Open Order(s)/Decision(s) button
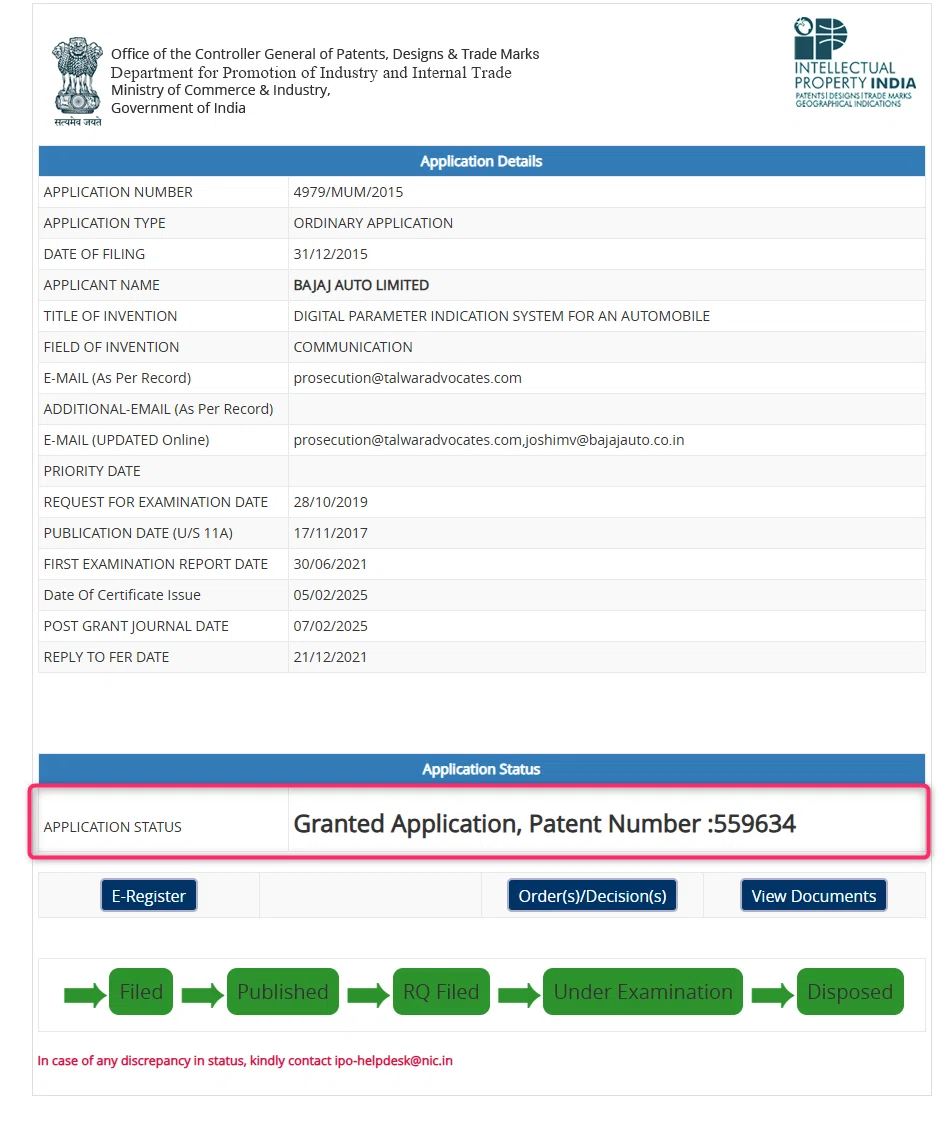Screen dimensions: 938x1121 pyautogui.click(x=592, y=895)
